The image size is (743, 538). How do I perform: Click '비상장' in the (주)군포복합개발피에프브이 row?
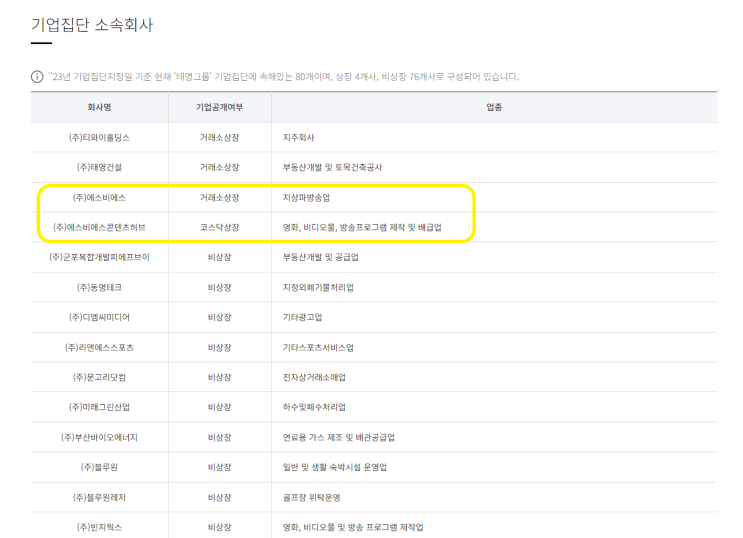click(x=219, y=257)
